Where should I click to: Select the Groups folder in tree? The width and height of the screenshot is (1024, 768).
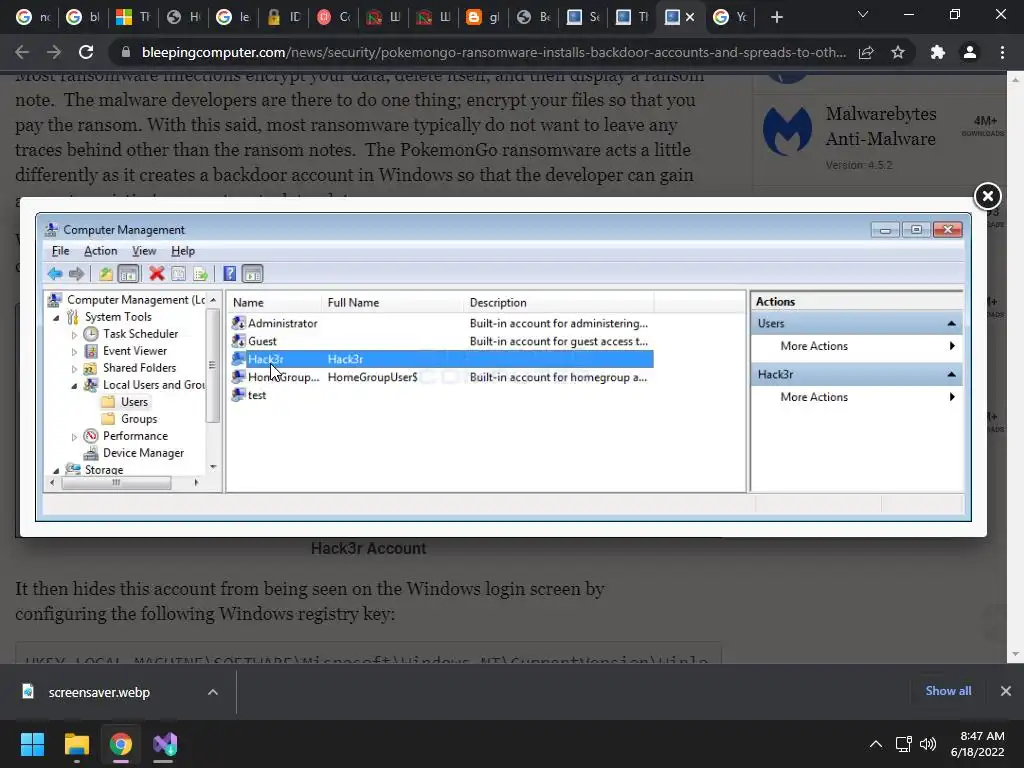[x=129, y=419]
